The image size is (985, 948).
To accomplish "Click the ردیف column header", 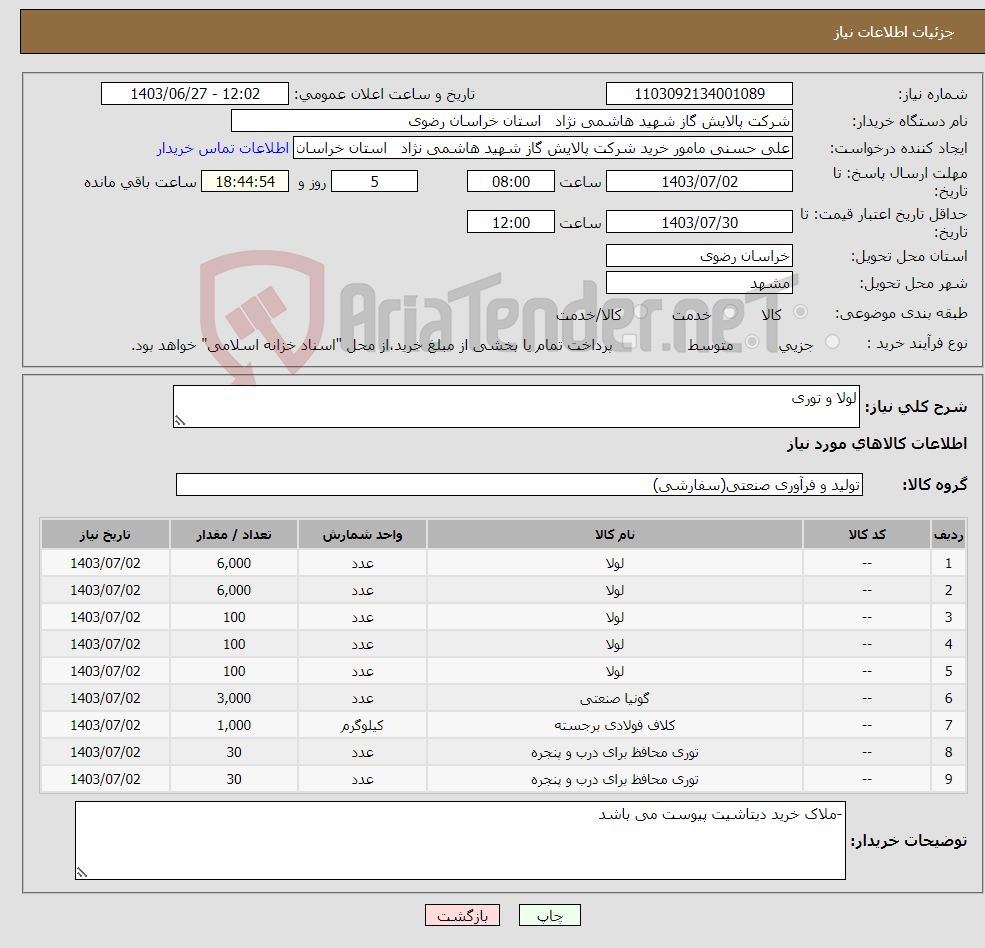I will click(948, 535).
